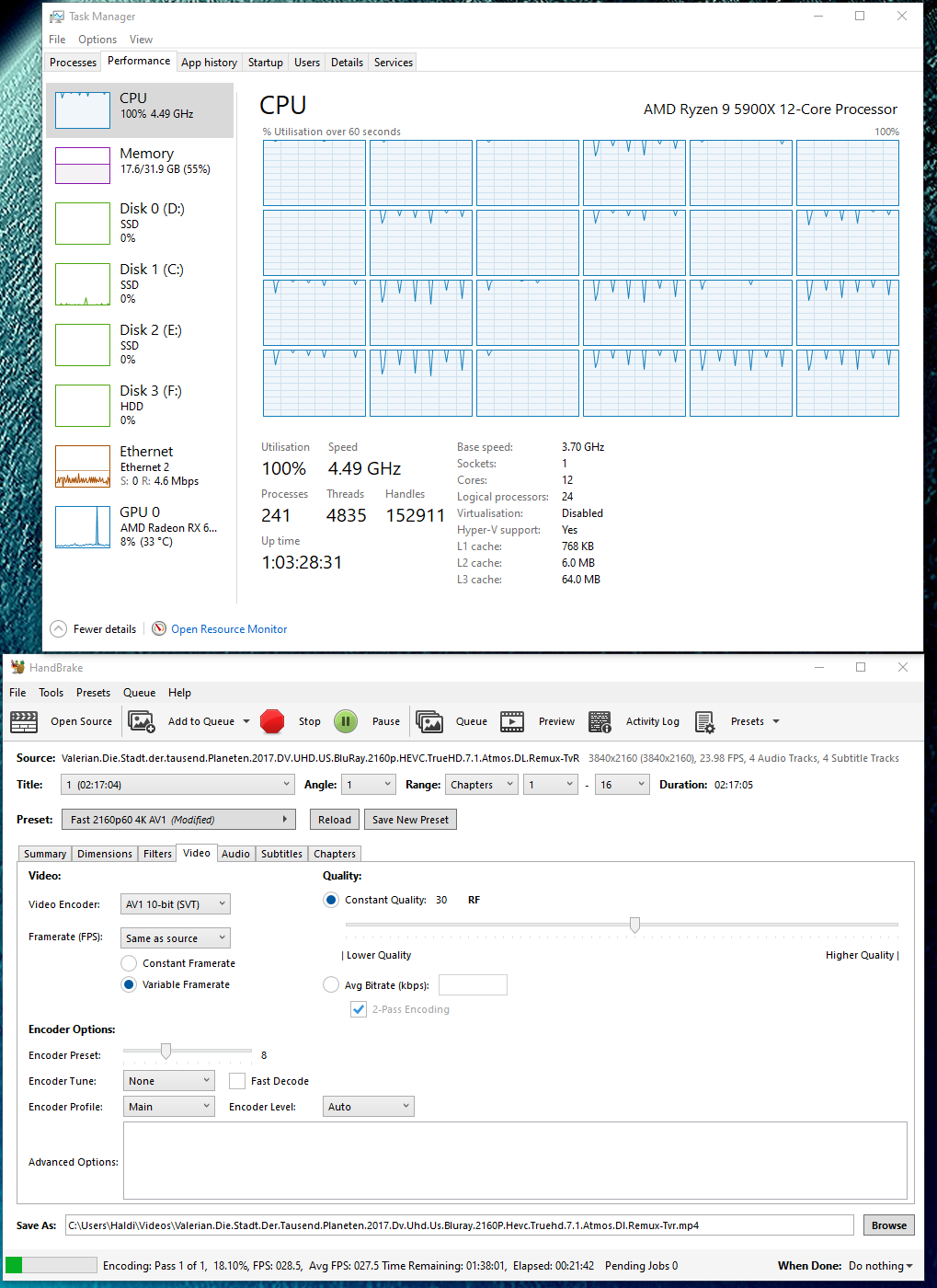Viewport: 937px width, 1288px height.
Task: Enable Constant Framerate
Action: click(128, 962)
